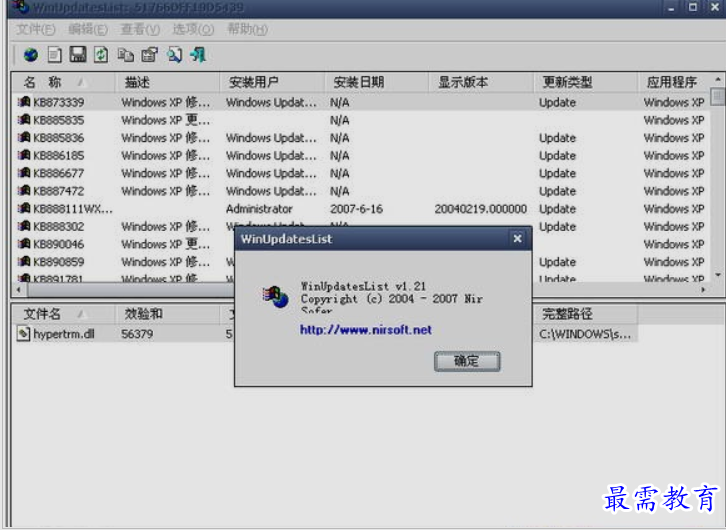
Task: Click the Administrator install user cell
Action: pyautogui.click(x=259, y=209)
